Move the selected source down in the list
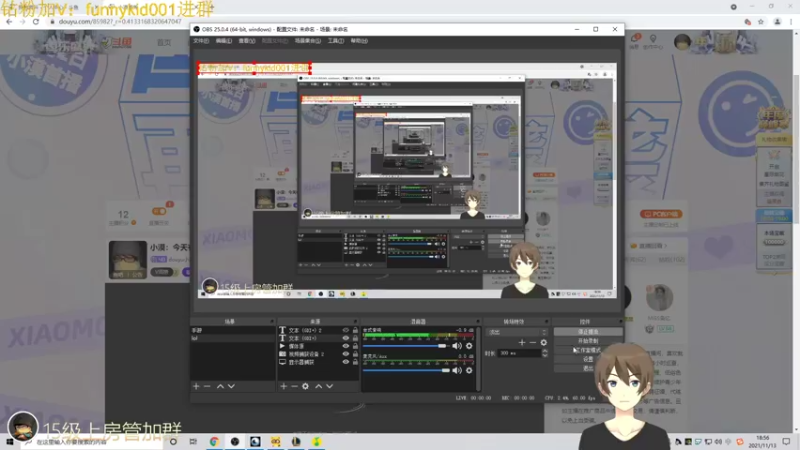This screenshot has height=450, width=800. [330, 386]
